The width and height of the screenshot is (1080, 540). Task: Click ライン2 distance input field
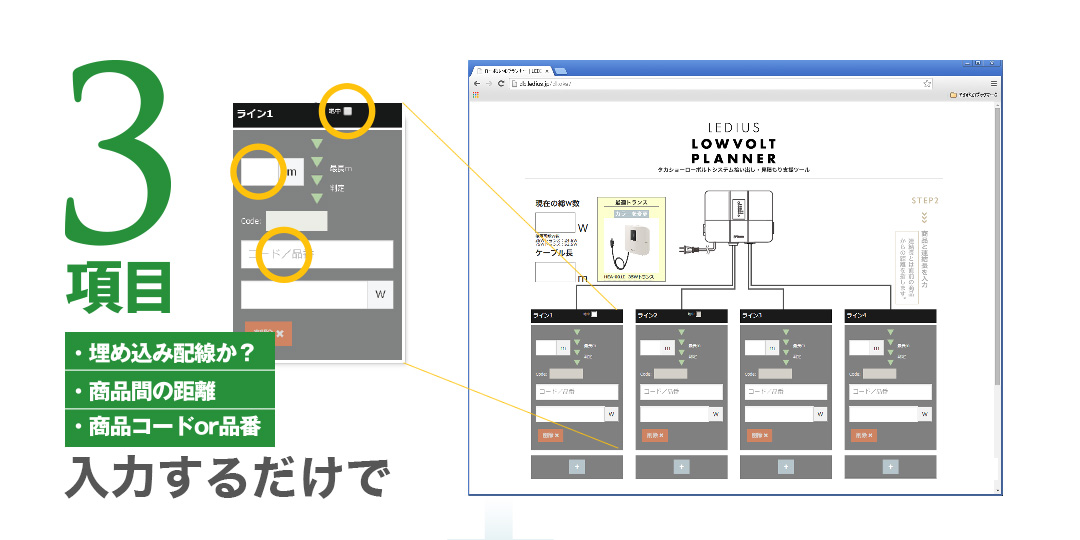click(x=650, y=348)
